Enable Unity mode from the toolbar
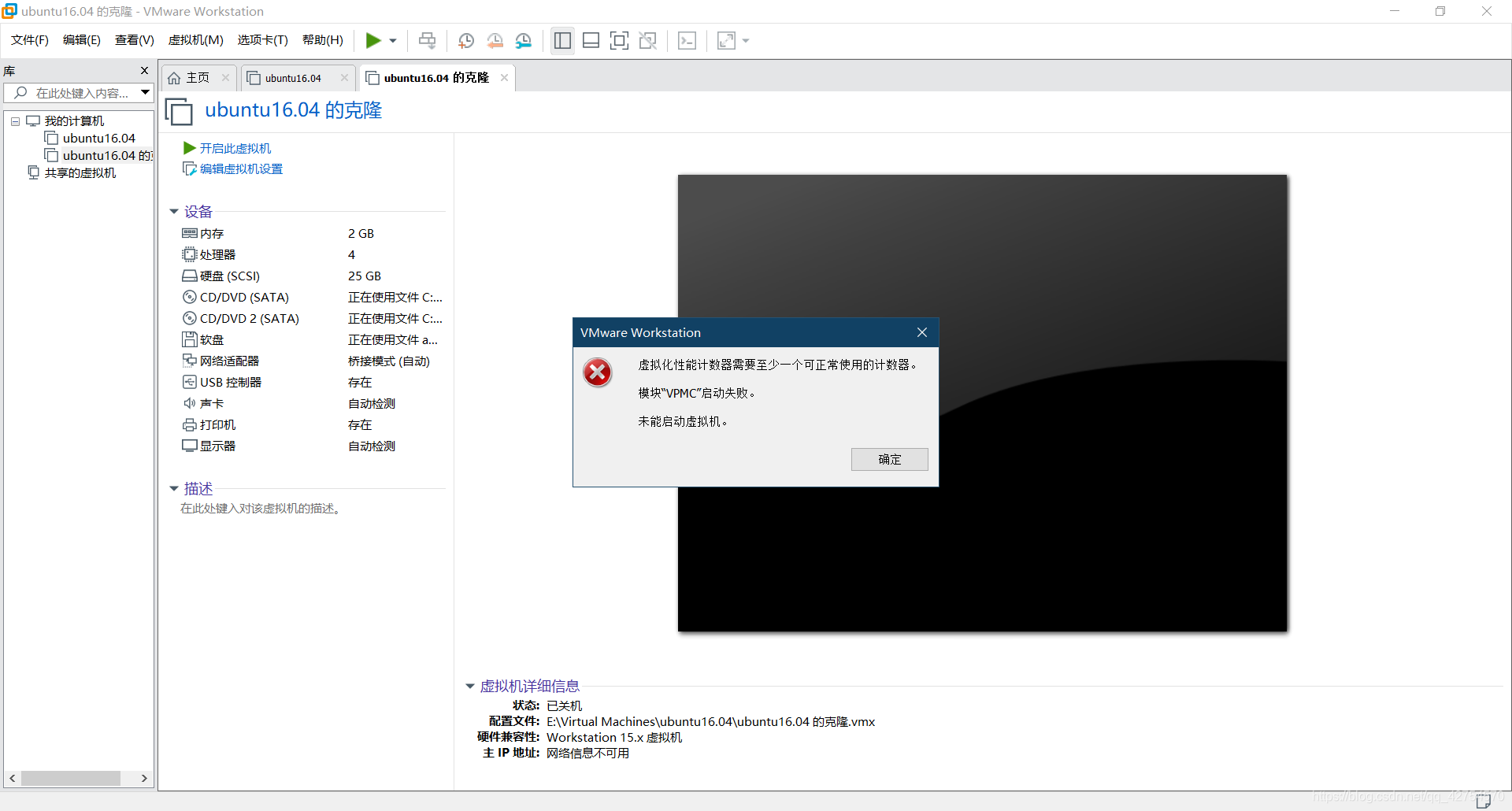This screenshot has width=1512, height=811. (x=648, y=40)
